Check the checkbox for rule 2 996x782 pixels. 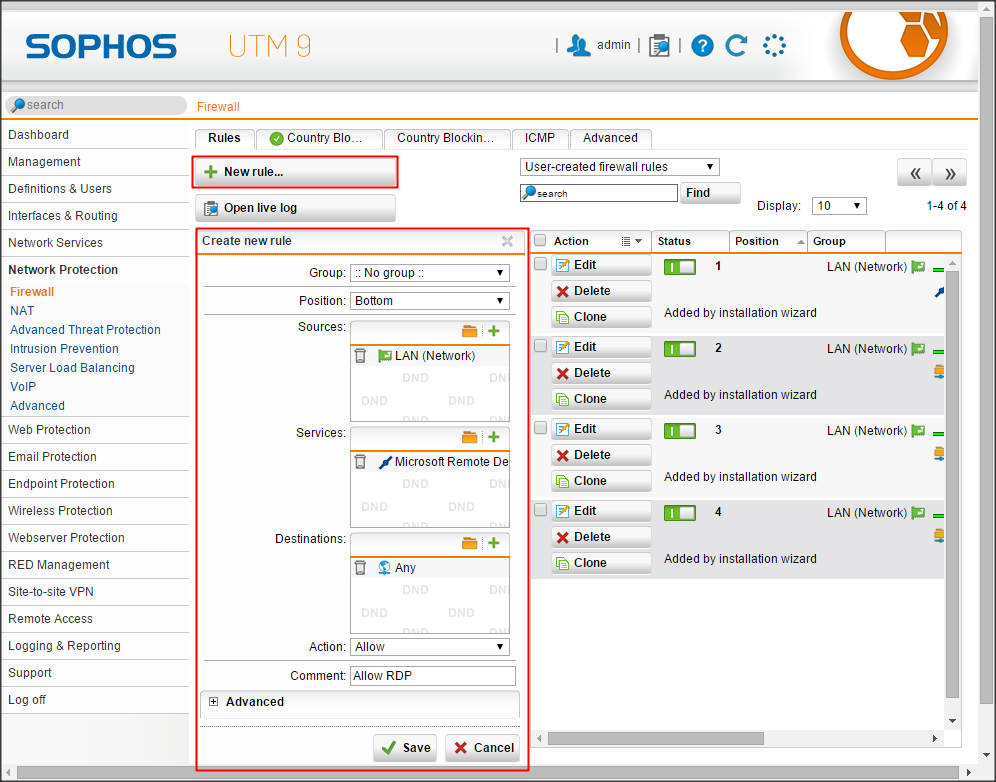coord(541,346)
